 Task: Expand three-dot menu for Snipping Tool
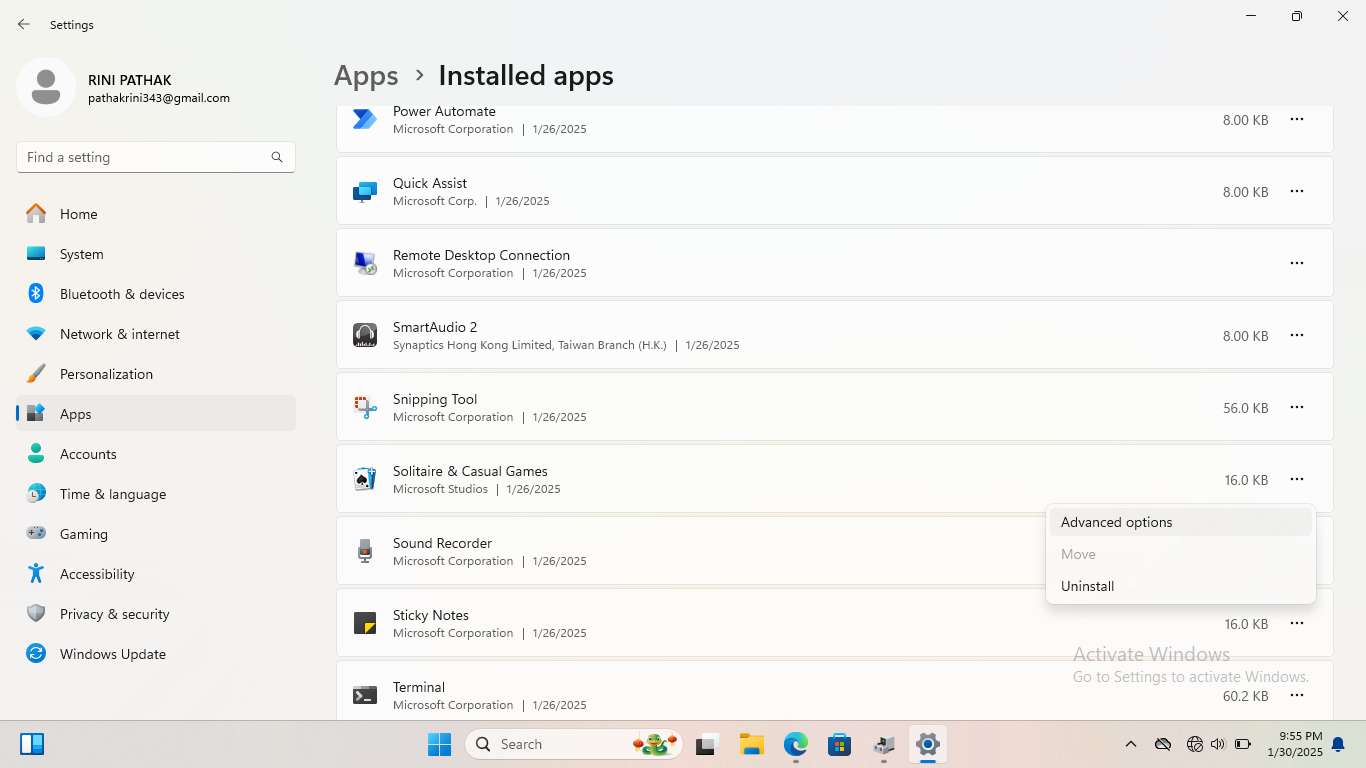(x=1296, y=407)
